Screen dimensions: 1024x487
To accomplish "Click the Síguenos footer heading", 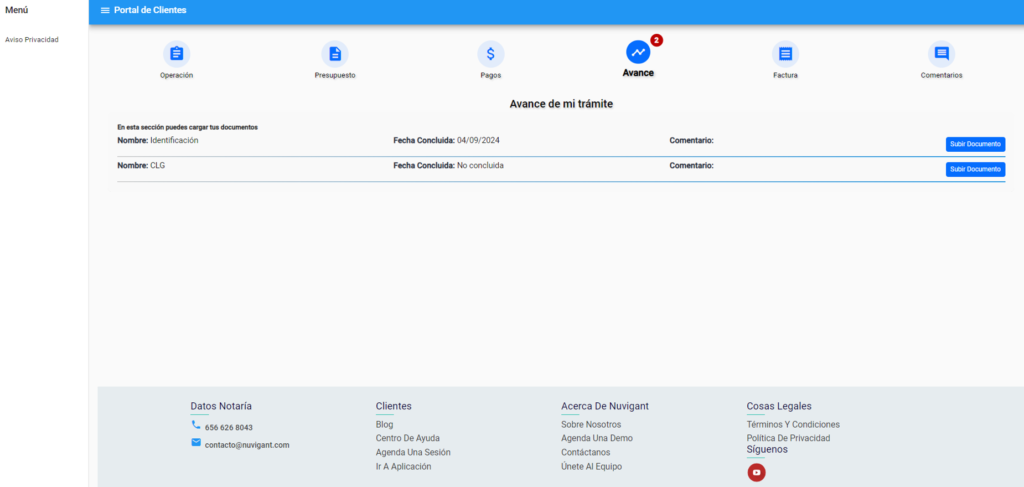I will (767, 450).
